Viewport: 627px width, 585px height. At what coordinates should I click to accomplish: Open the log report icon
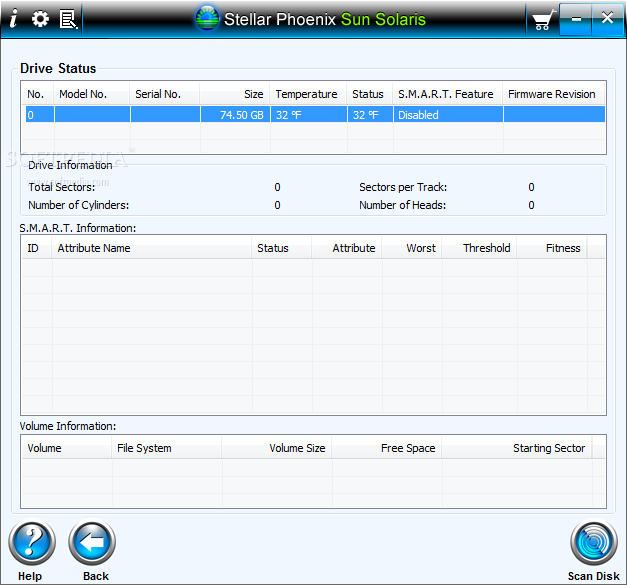point(68,19)
